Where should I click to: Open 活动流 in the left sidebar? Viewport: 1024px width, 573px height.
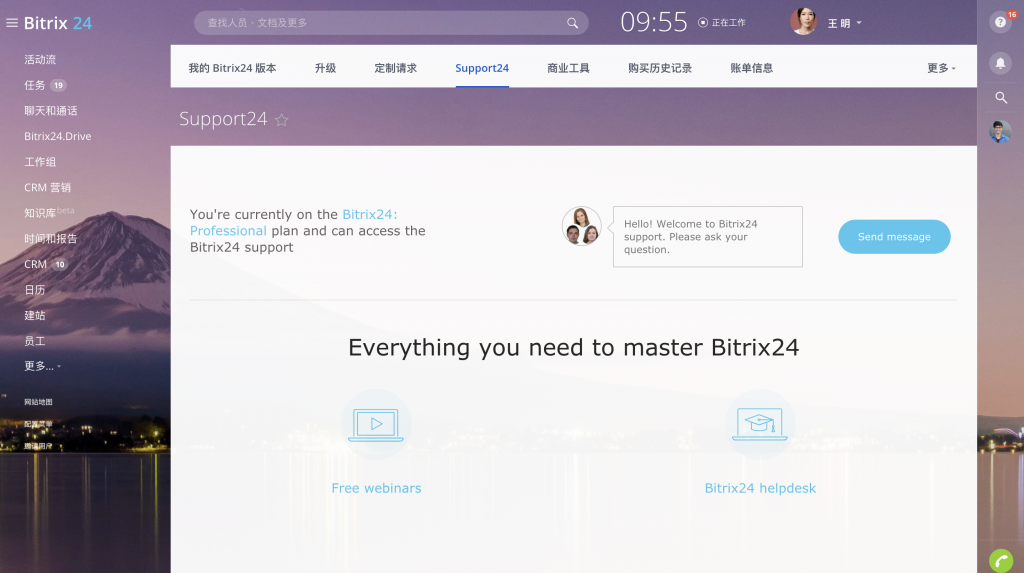pyautogui.click(x=40, y=59)
